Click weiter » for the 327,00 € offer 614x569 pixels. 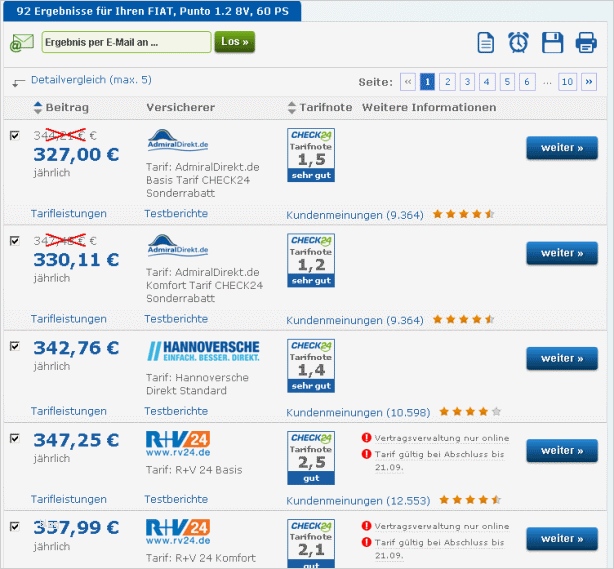pyautogui.click(x=562, y=148)
